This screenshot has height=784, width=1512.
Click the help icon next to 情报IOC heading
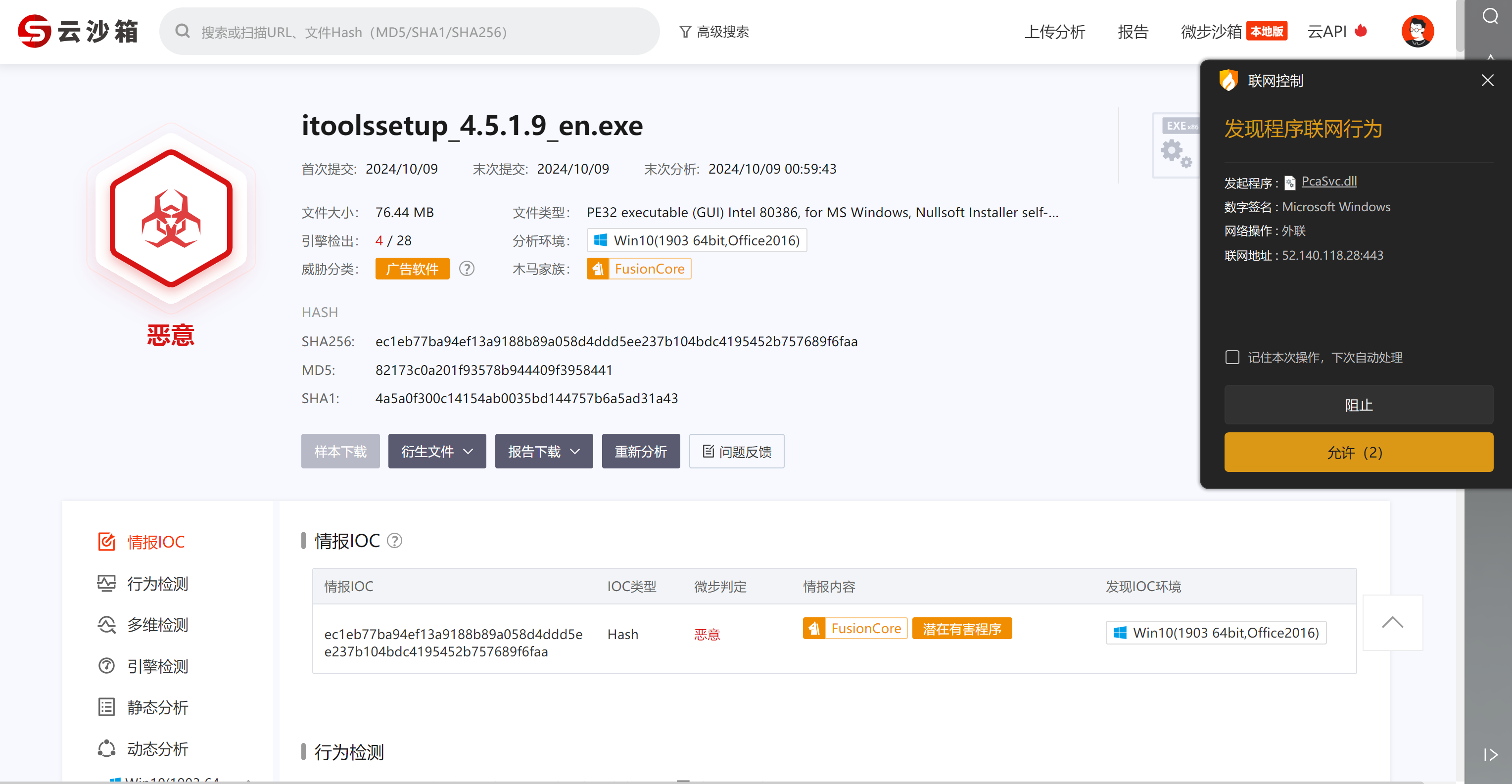pos(395,541)
